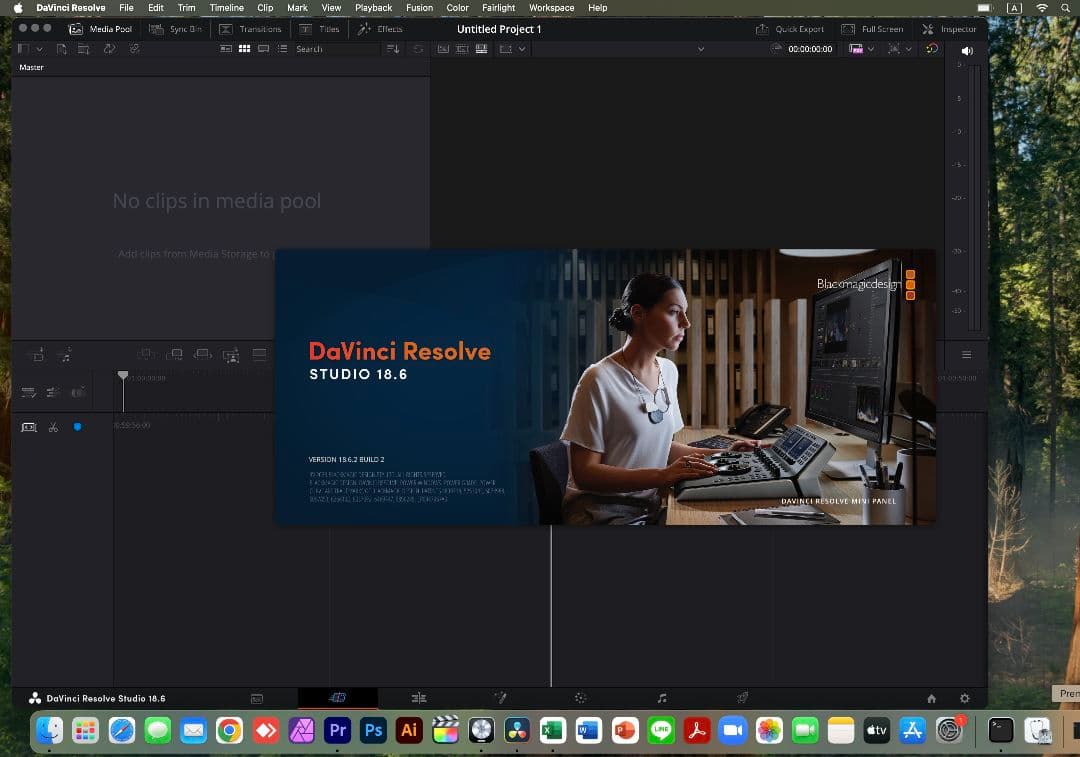This screenshot has width=1080, height=757.
Task: Switch to the Fairlight page music icon
Action: [x=661, y=698]
